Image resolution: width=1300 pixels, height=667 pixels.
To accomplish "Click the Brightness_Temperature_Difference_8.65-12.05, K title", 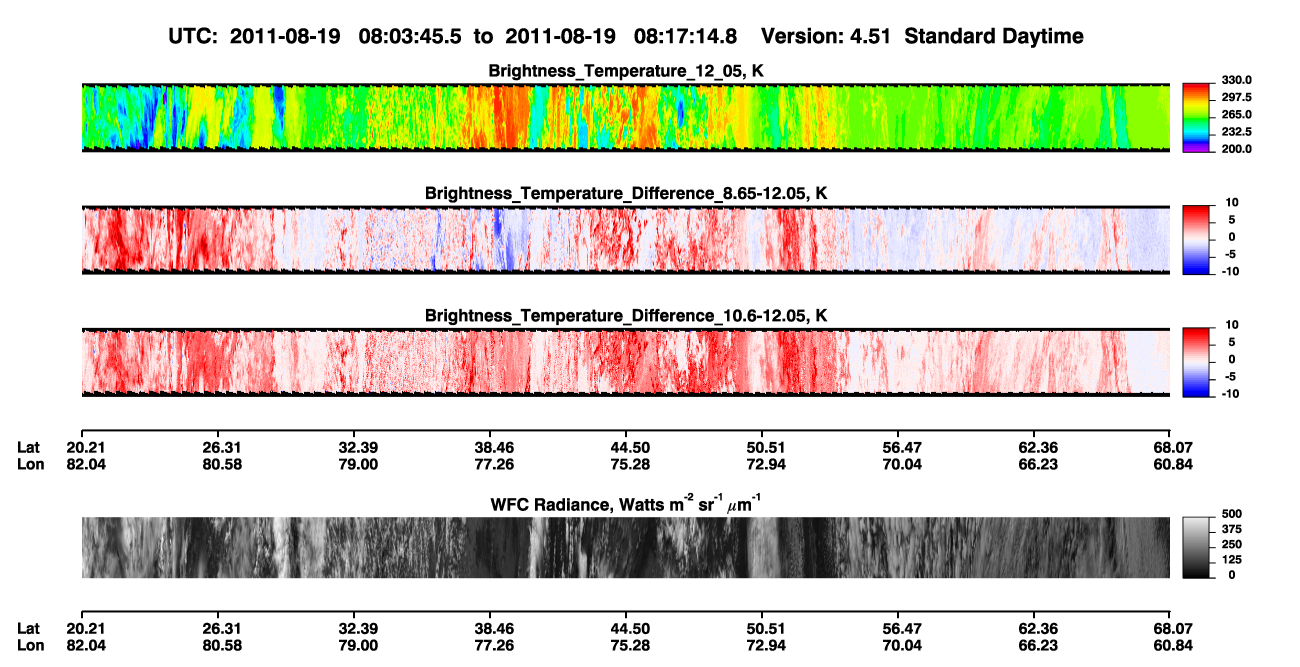I will (x=626, y=193).
